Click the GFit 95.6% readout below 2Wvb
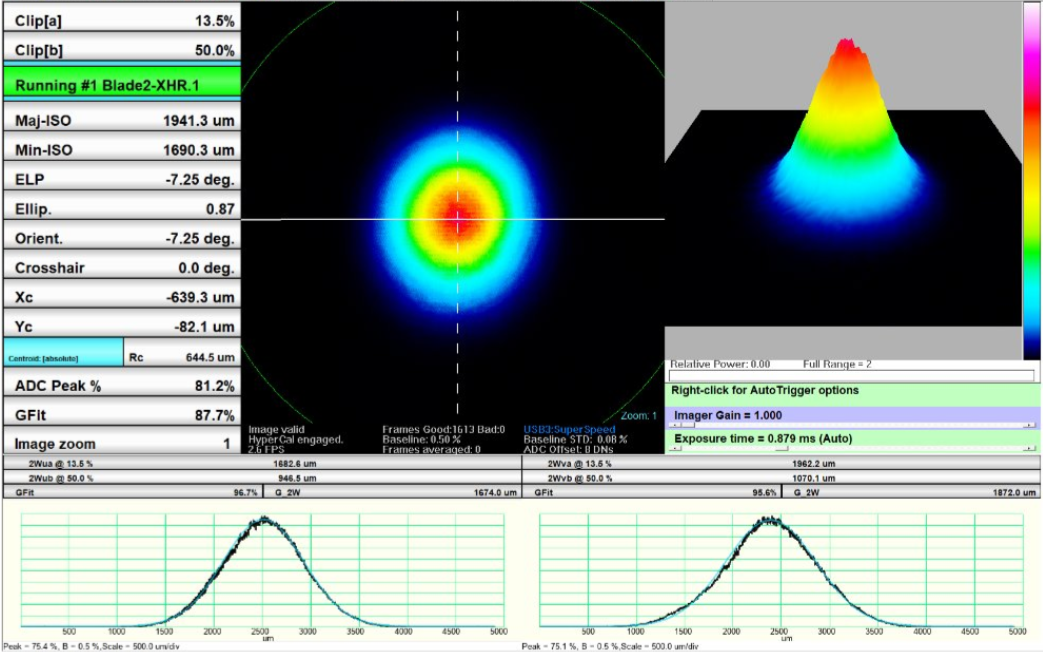 (x=651, y=492)
